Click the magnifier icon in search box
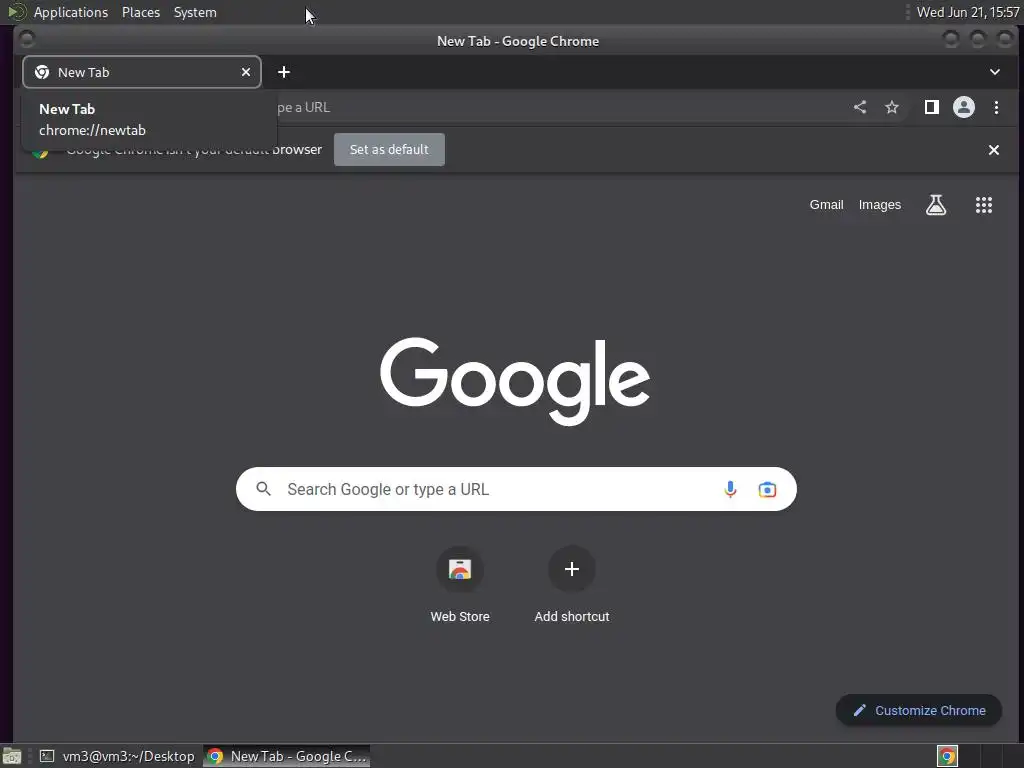 click(263, 488)
